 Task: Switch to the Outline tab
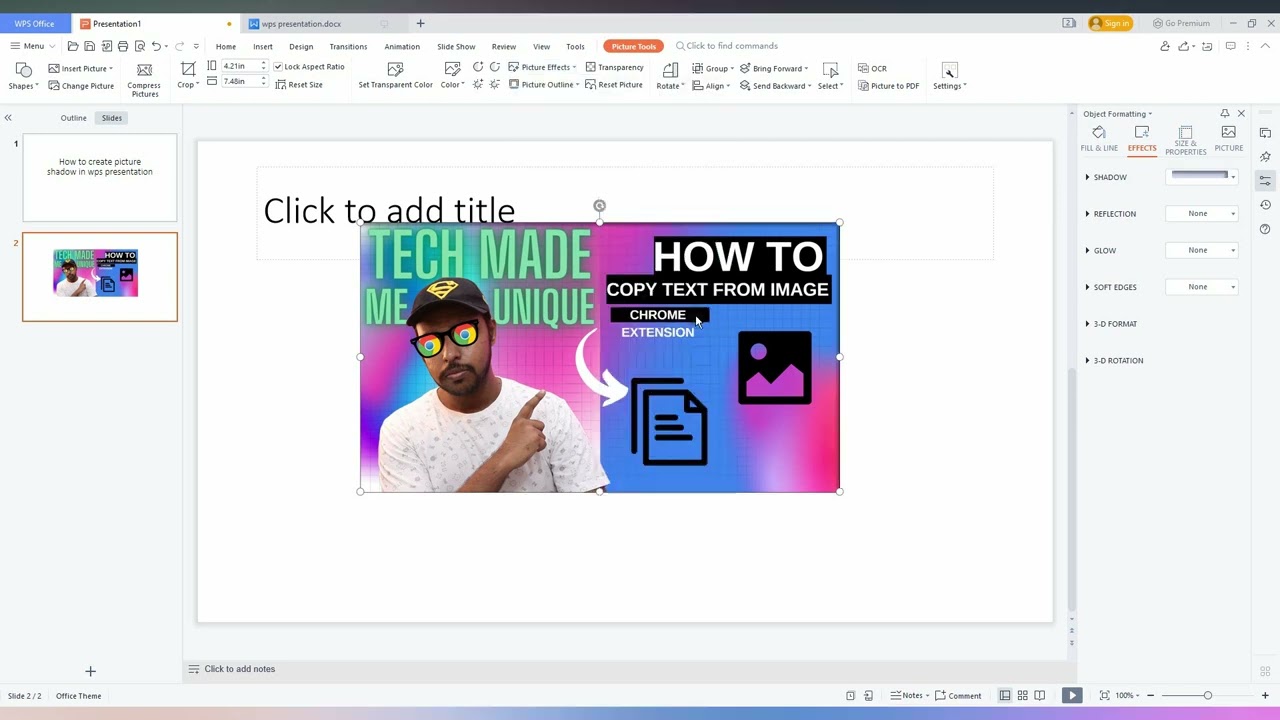73,118
